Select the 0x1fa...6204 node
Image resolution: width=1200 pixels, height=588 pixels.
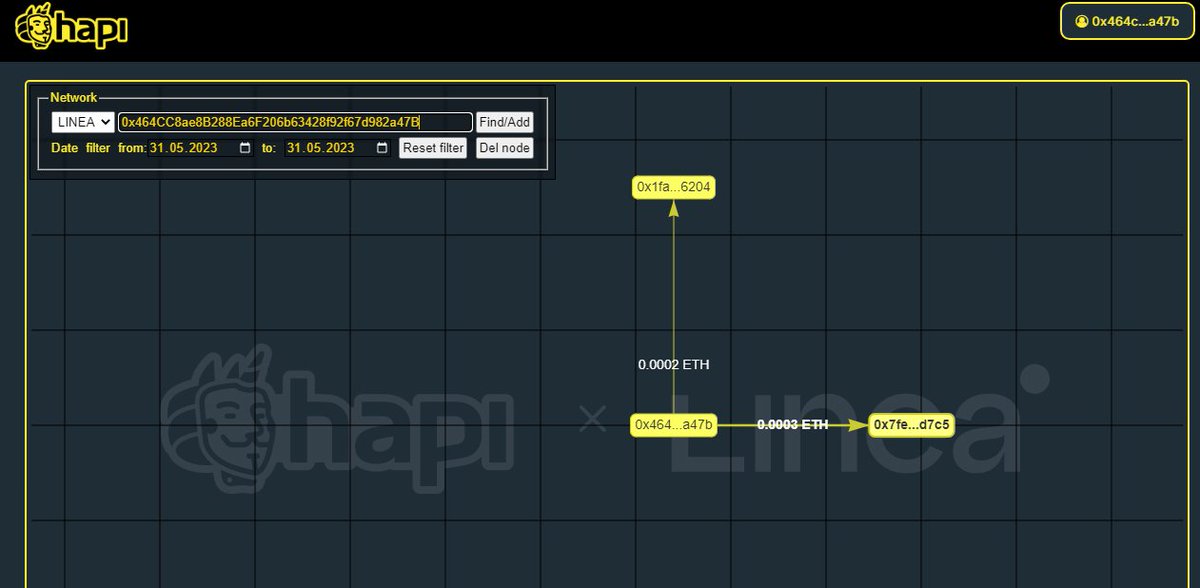tap(674, 187)
